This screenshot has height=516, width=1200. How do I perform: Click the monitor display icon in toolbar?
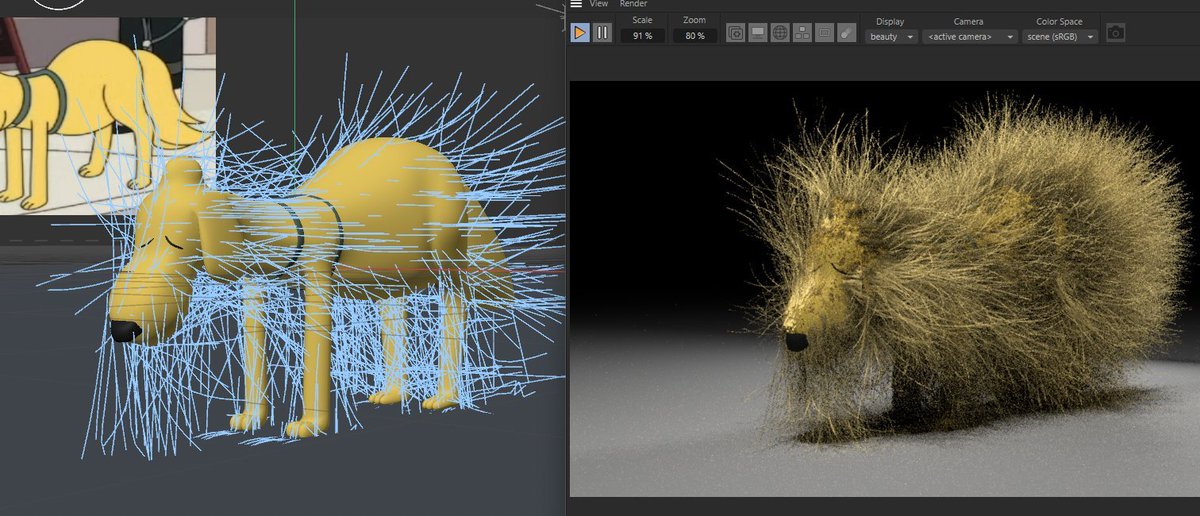(758, 33)
